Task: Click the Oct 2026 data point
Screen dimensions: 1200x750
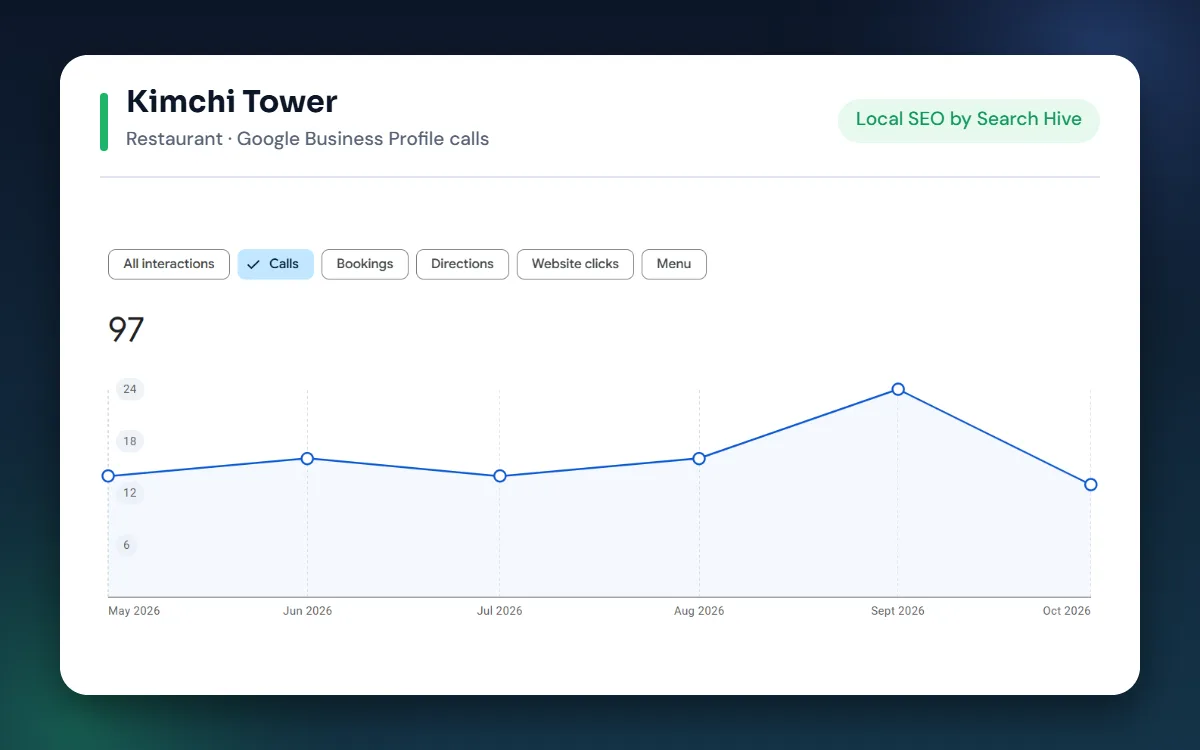Action: click(1091, 484)
